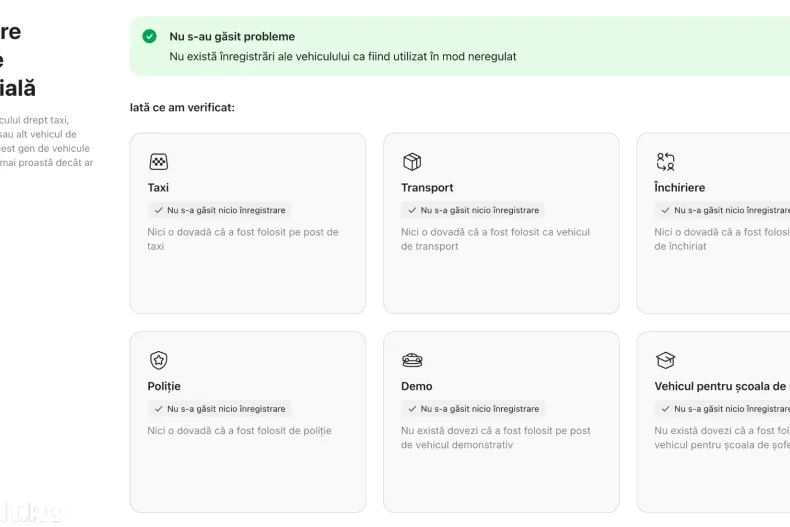Click the Poliție badge icon

pyautogui.click(x=158, y=360)
